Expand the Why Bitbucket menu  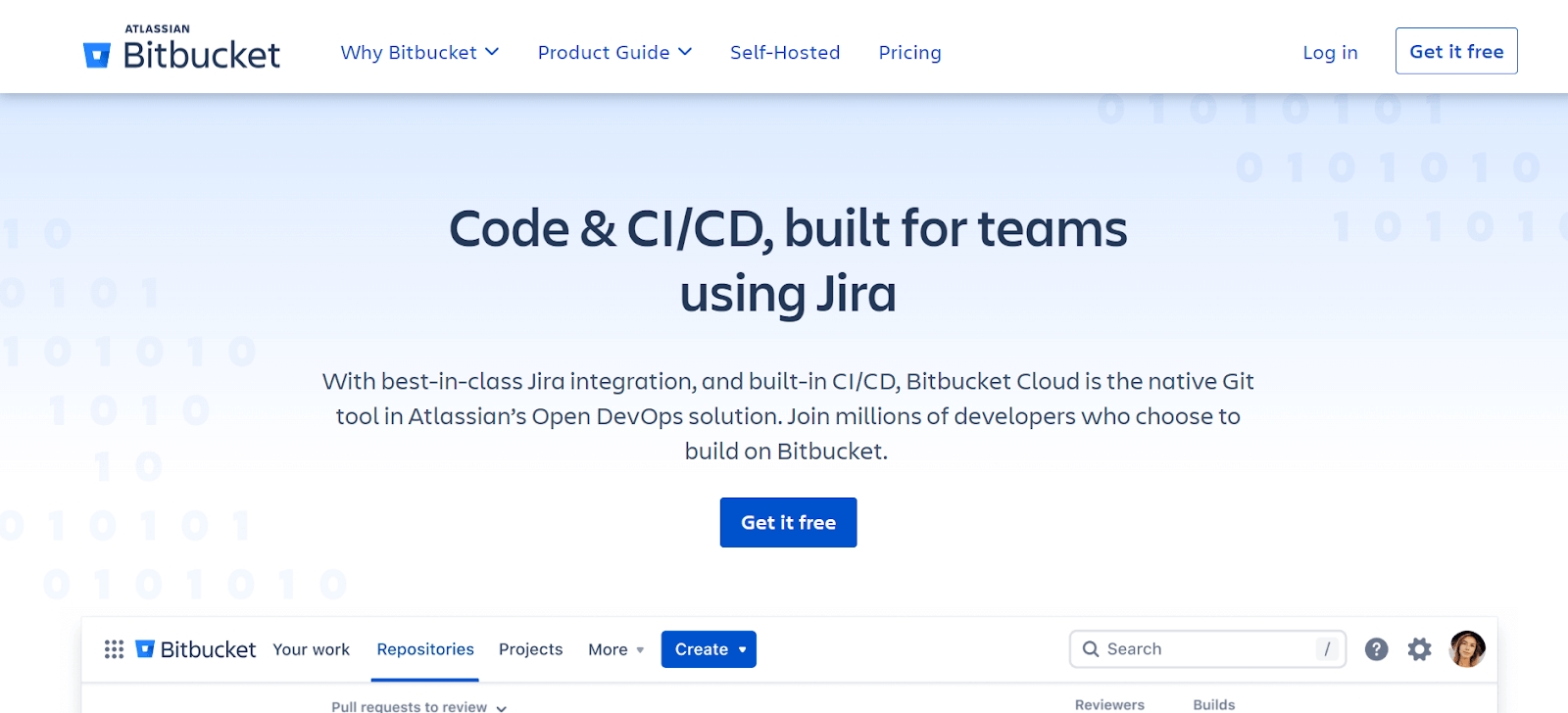click(419, 52)
